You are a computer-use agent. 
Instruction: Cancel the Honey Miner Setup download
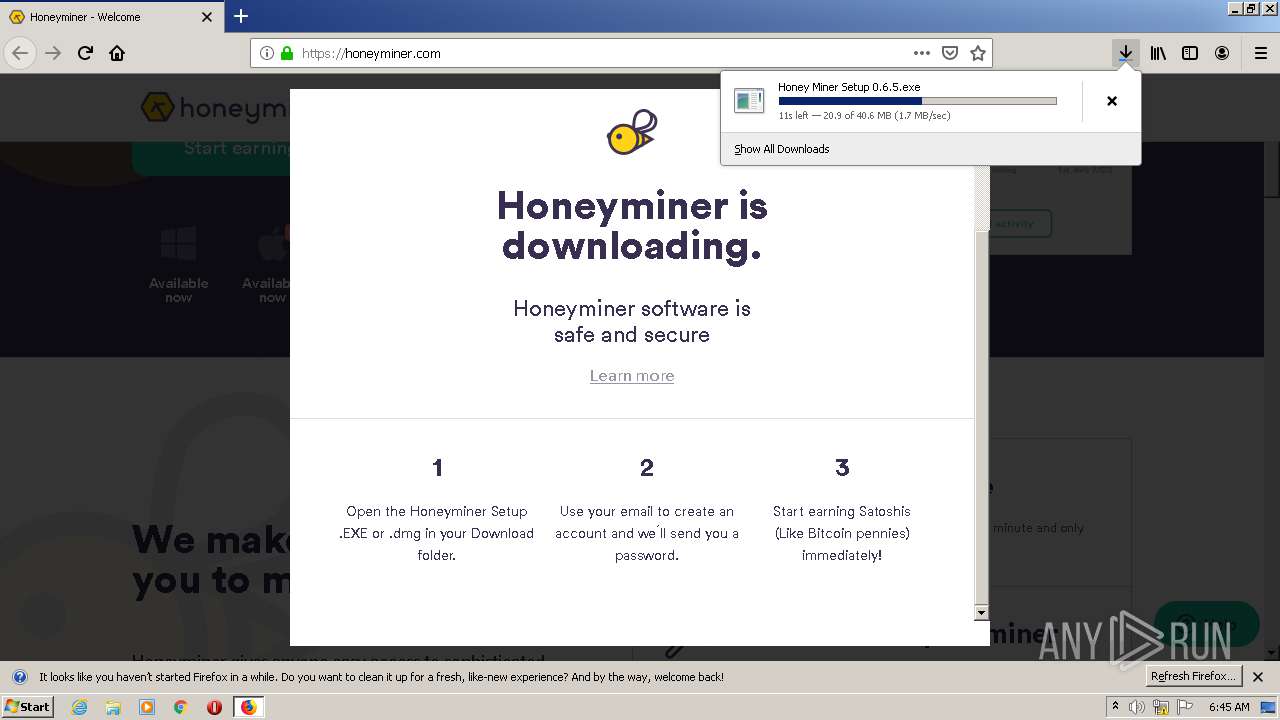coord(1112,101)
